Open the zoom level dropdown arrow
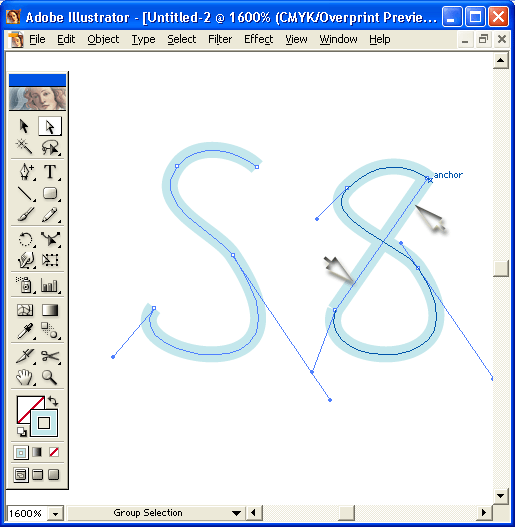Image resolution: width=515 pixels, height=527 pixels. pos(55,514)
